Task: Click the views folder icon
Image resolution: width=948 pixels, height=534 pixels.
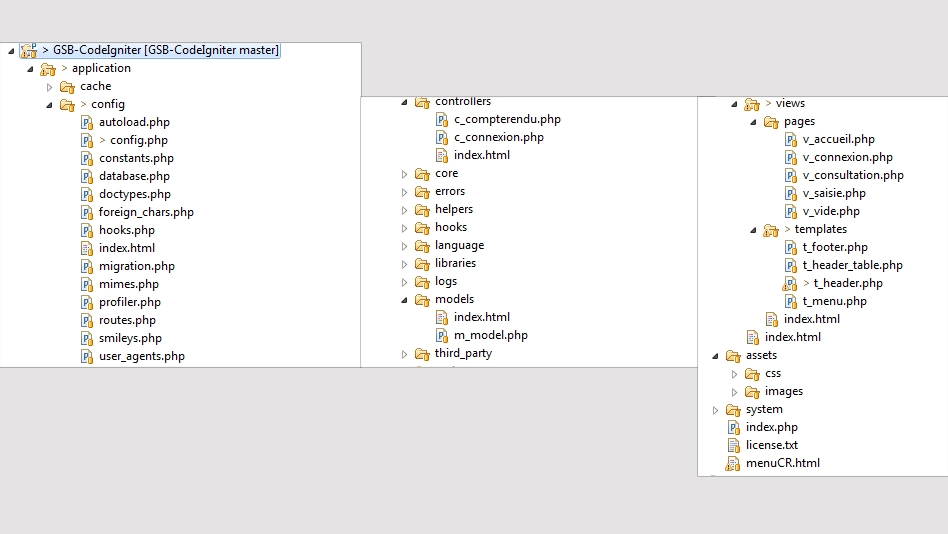Action: (x=752, y=104)
